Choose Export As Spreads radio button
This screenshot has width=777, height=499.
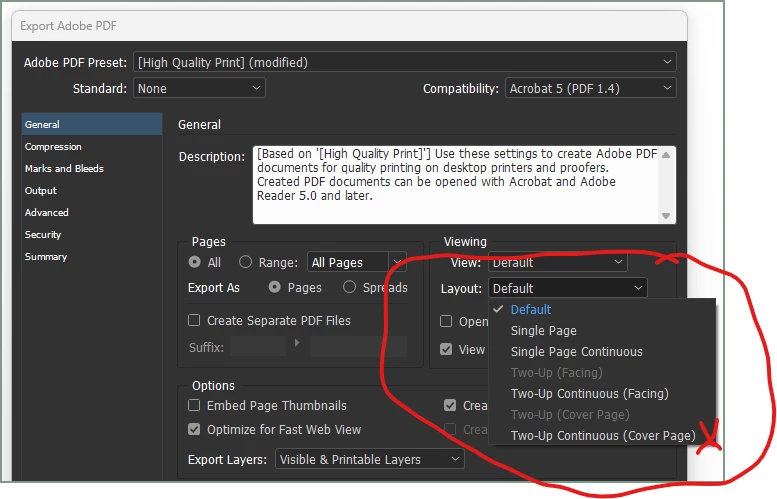(349, 287)
